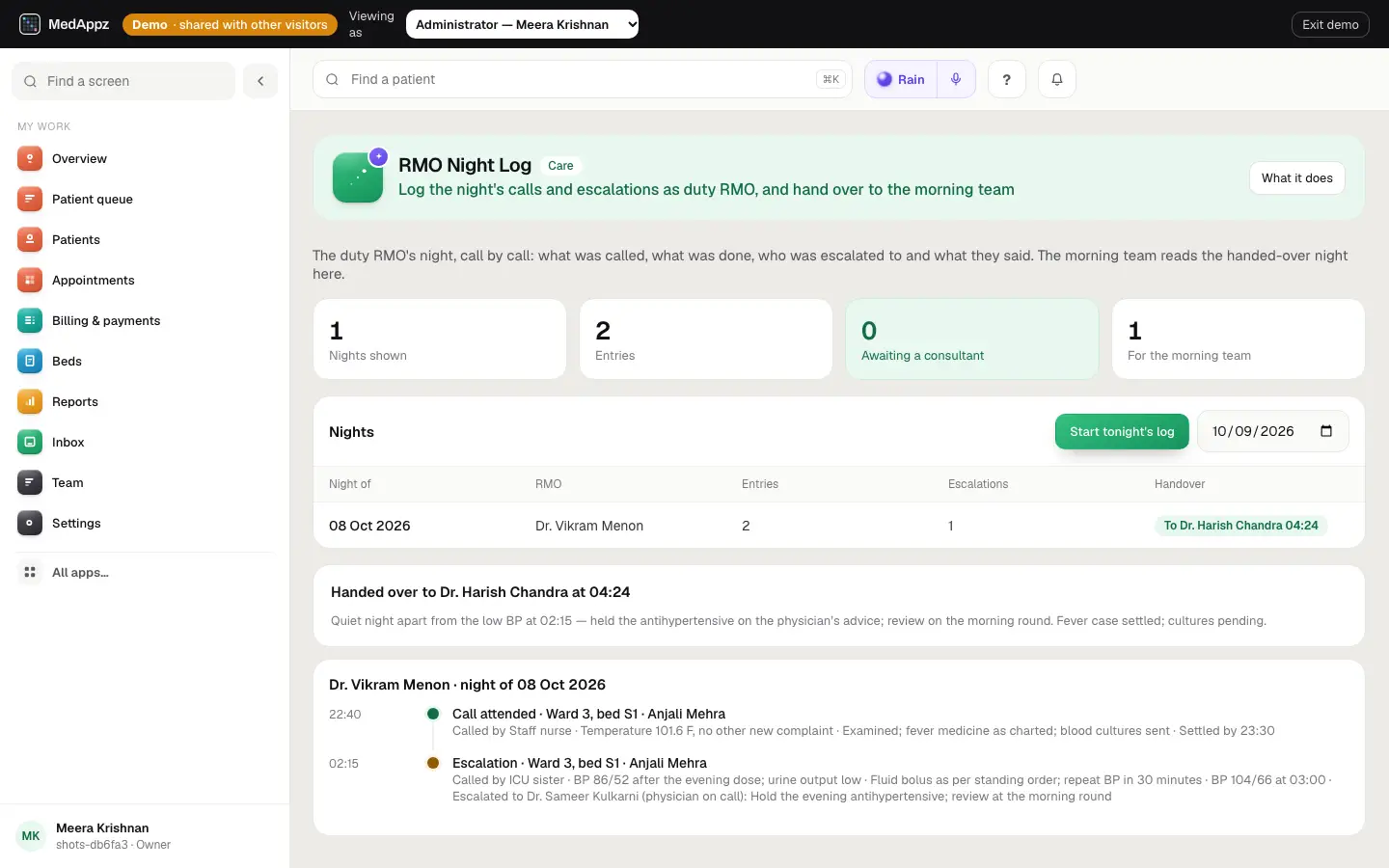Click the Find a patient search field
This screenshot has width=1389, height=868.
pyautogui.click(x=583, y=79)
